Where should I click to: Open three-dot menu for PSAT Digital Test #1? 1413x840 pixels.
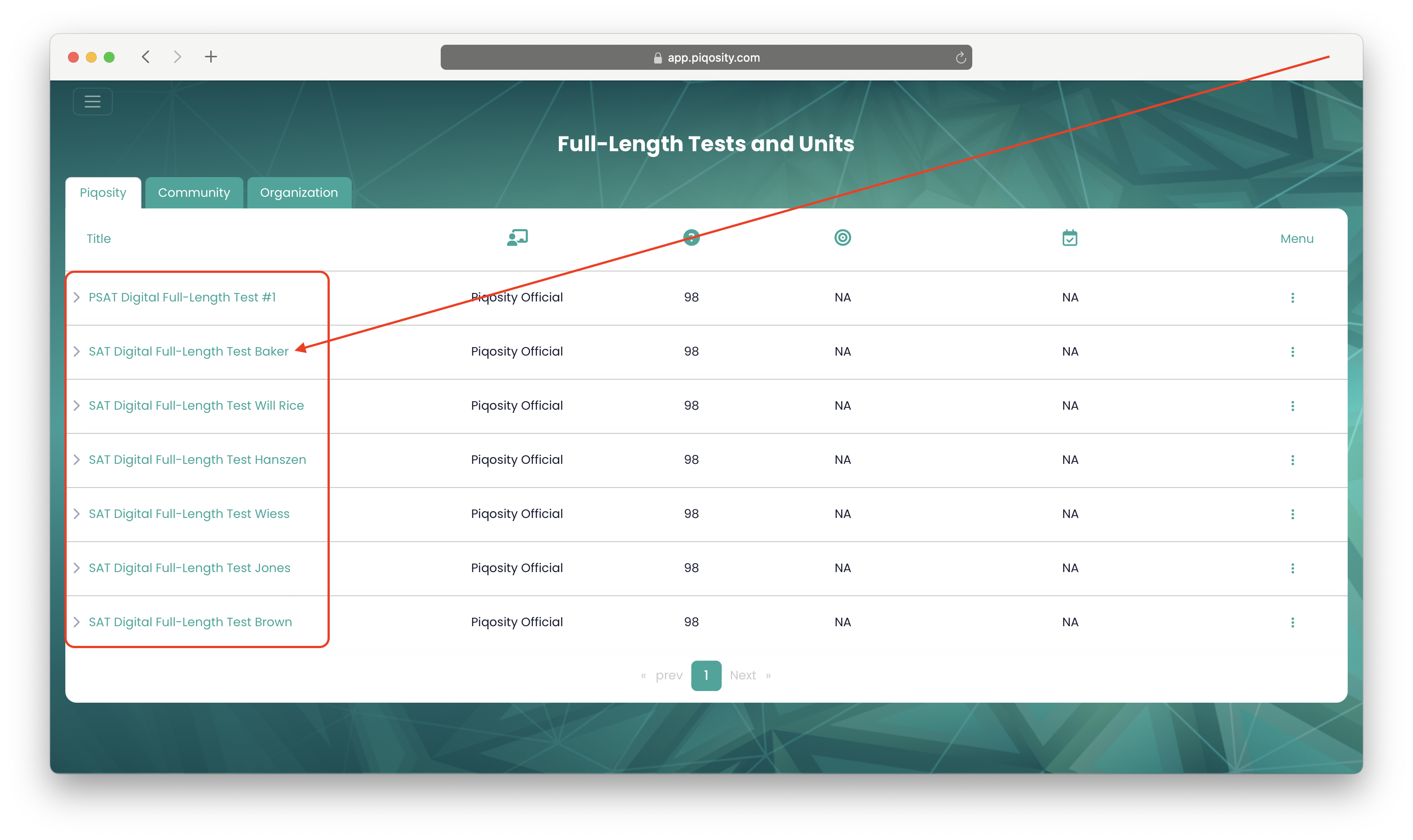click(1293, 298)
